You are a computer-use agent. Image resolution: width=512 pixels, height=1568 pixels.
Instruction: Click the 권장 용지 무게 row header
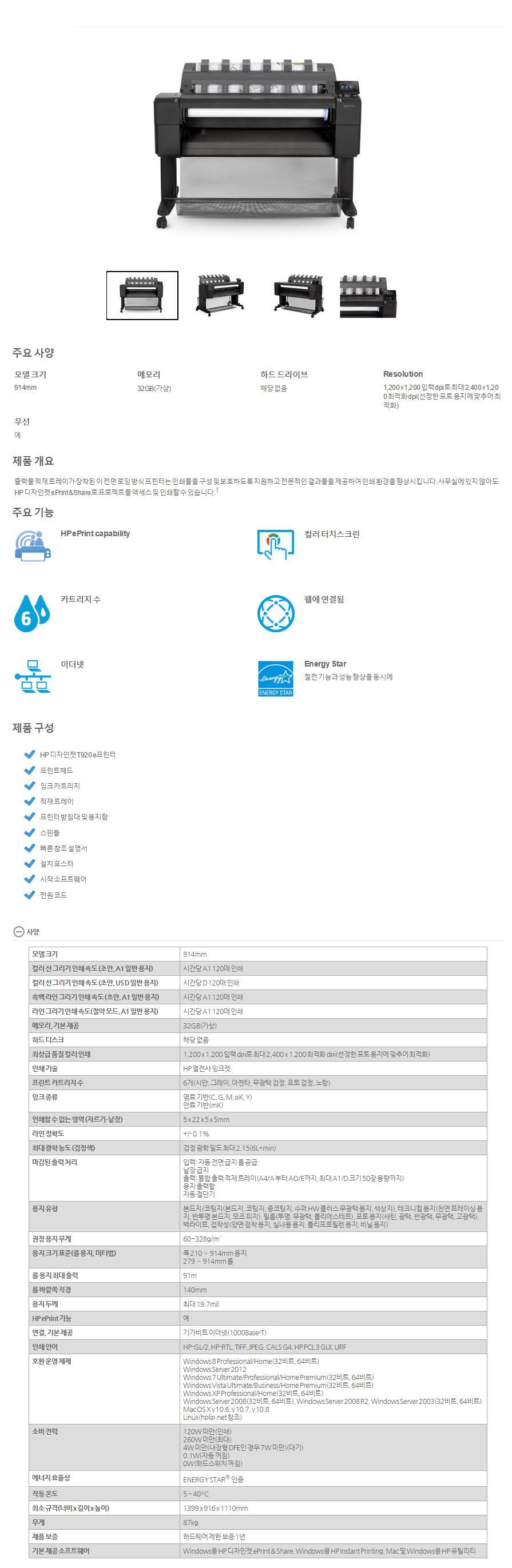tap(104, 1239)
